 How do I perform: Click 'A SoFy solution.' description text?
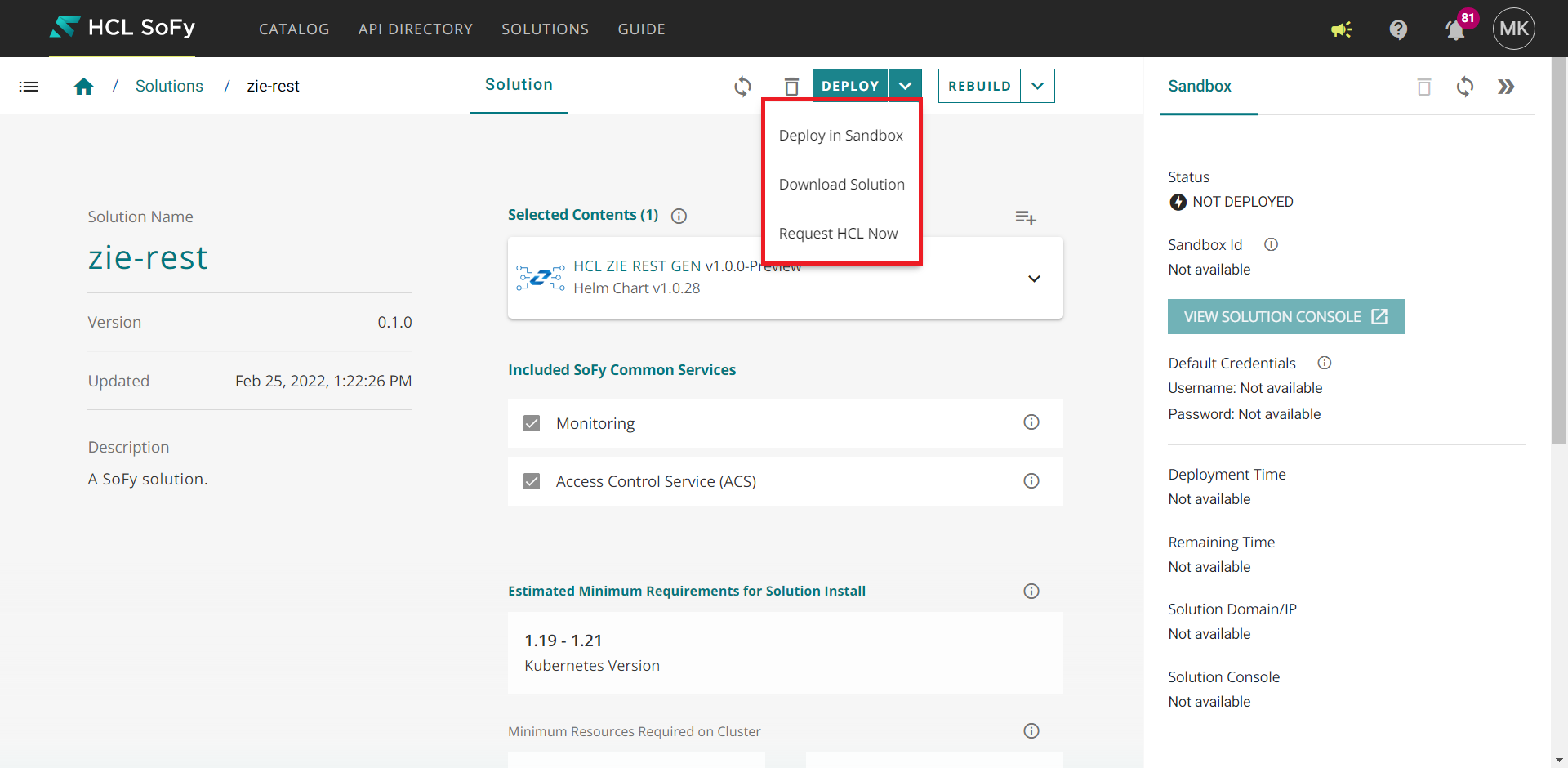(148, 480)
